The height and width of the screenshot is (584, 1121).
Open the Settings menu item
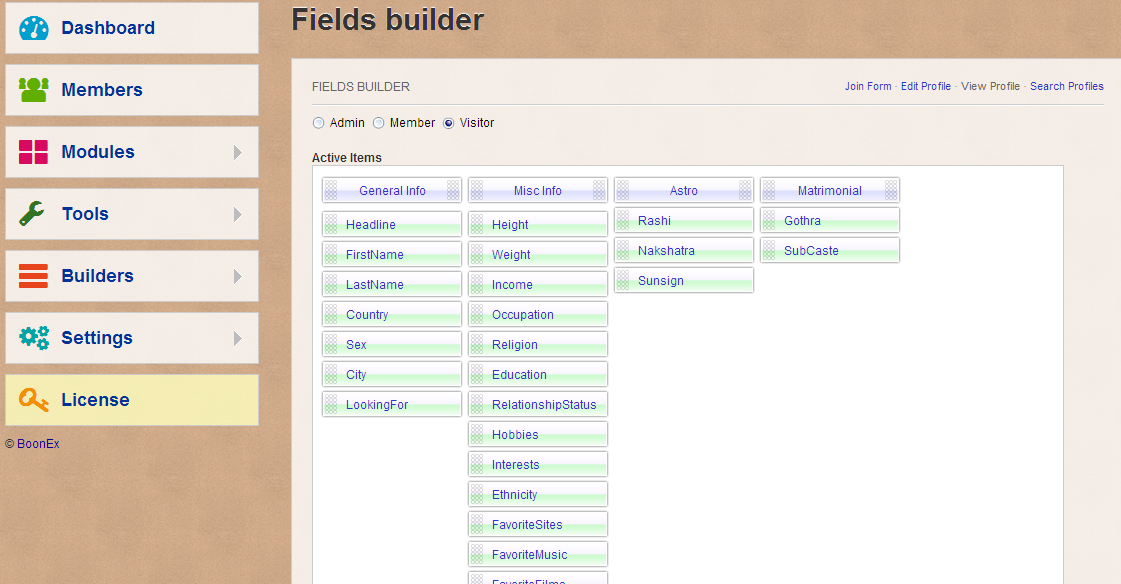click(x=132, y=338)
